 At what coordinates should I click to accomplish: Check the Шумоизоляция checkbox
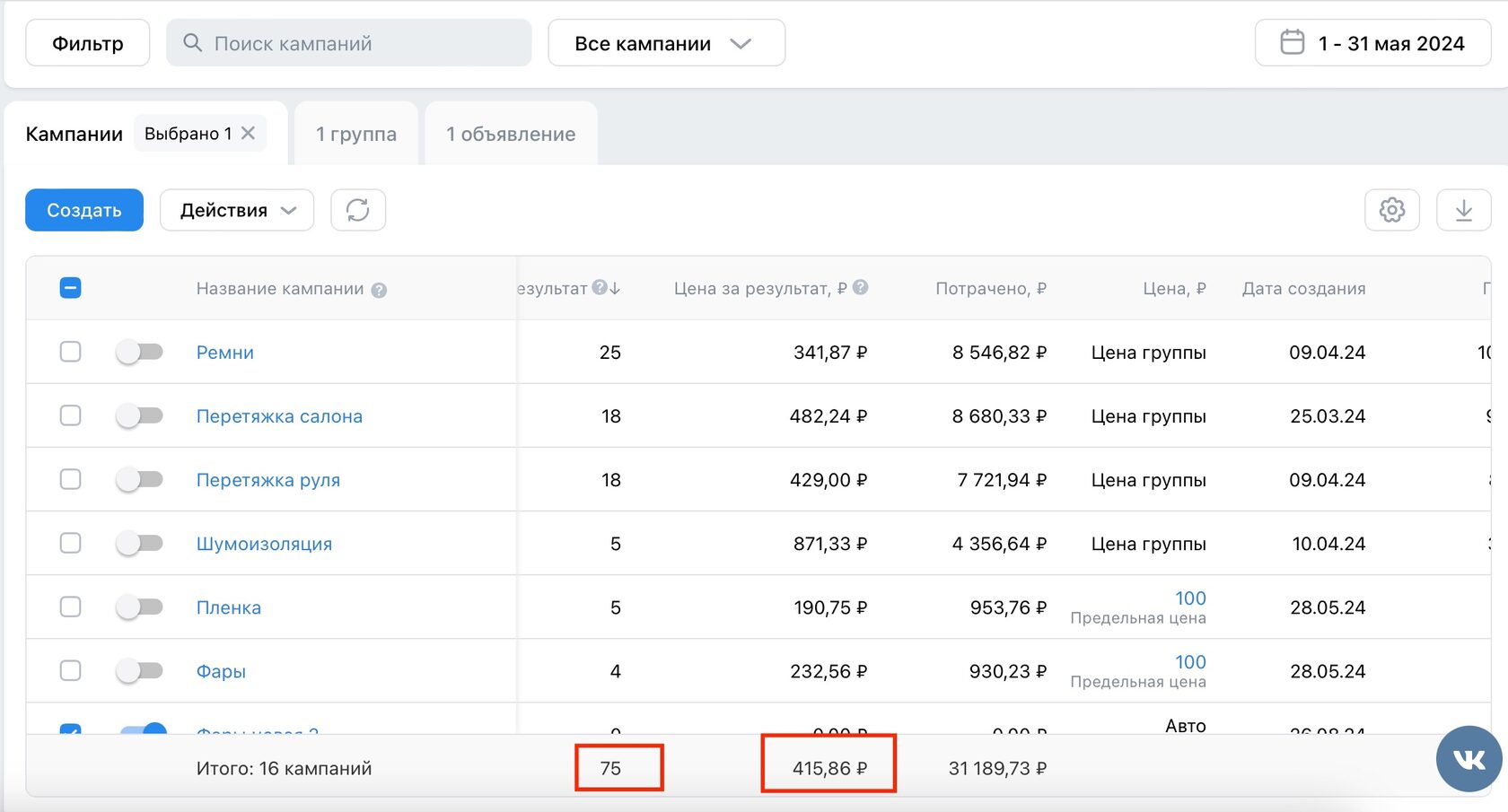coord(70,543)
